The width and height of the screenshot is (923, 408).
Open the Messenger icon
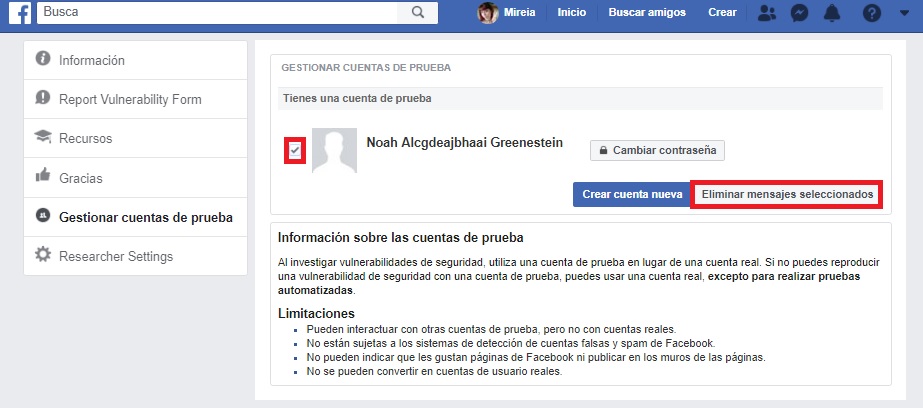pos(799,13)
